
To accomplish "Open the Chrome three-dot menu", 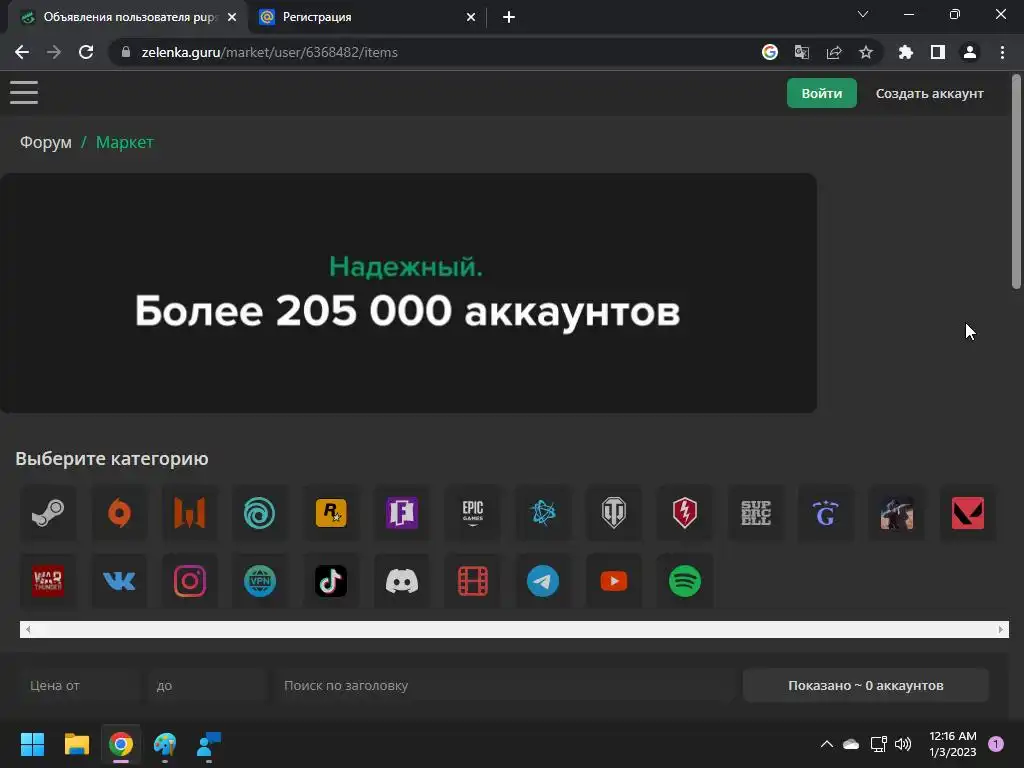I will (1002, 52).
